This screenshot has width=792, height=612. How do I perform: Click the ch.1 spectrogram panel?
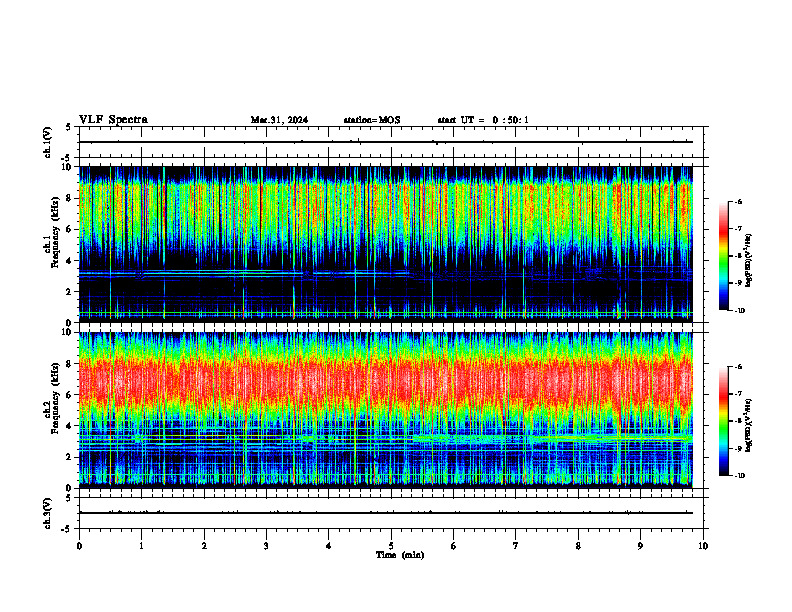pos(386,244)
